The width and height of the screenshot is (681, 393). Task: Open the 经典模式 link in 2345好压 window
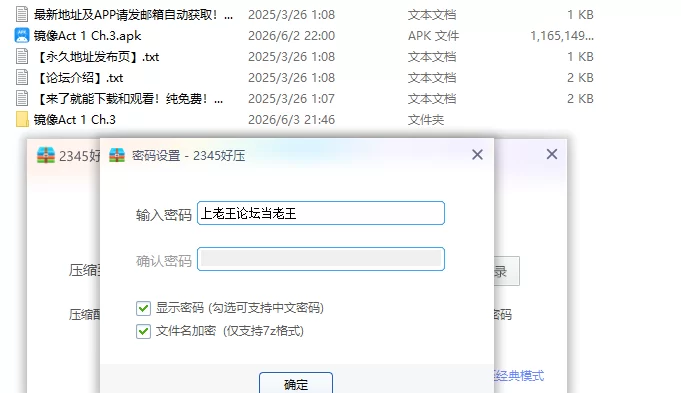(519, 376)
